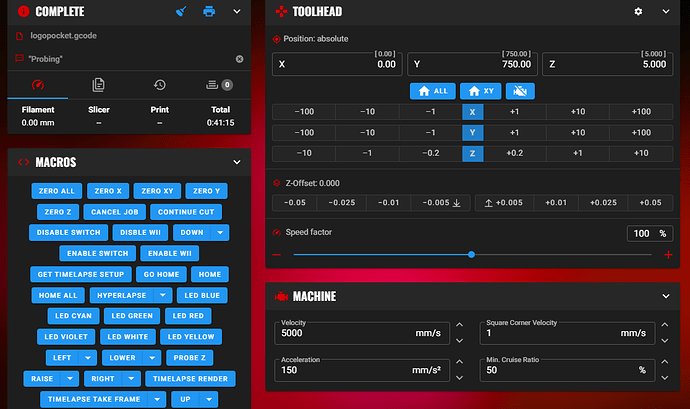Click the blue printer reprint icon

point(209,12)
